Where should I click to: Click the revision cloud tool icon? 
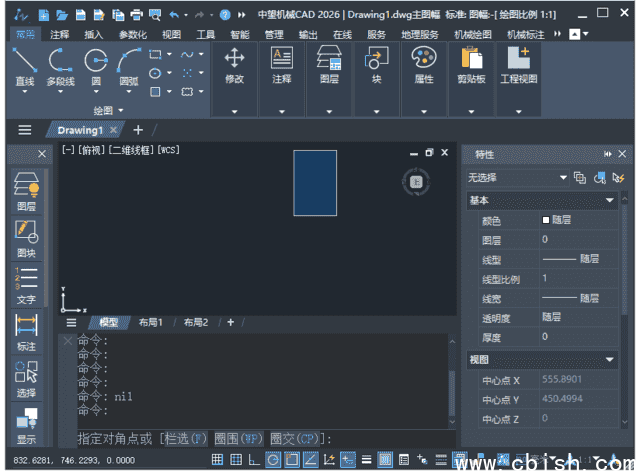pos(187,91)
